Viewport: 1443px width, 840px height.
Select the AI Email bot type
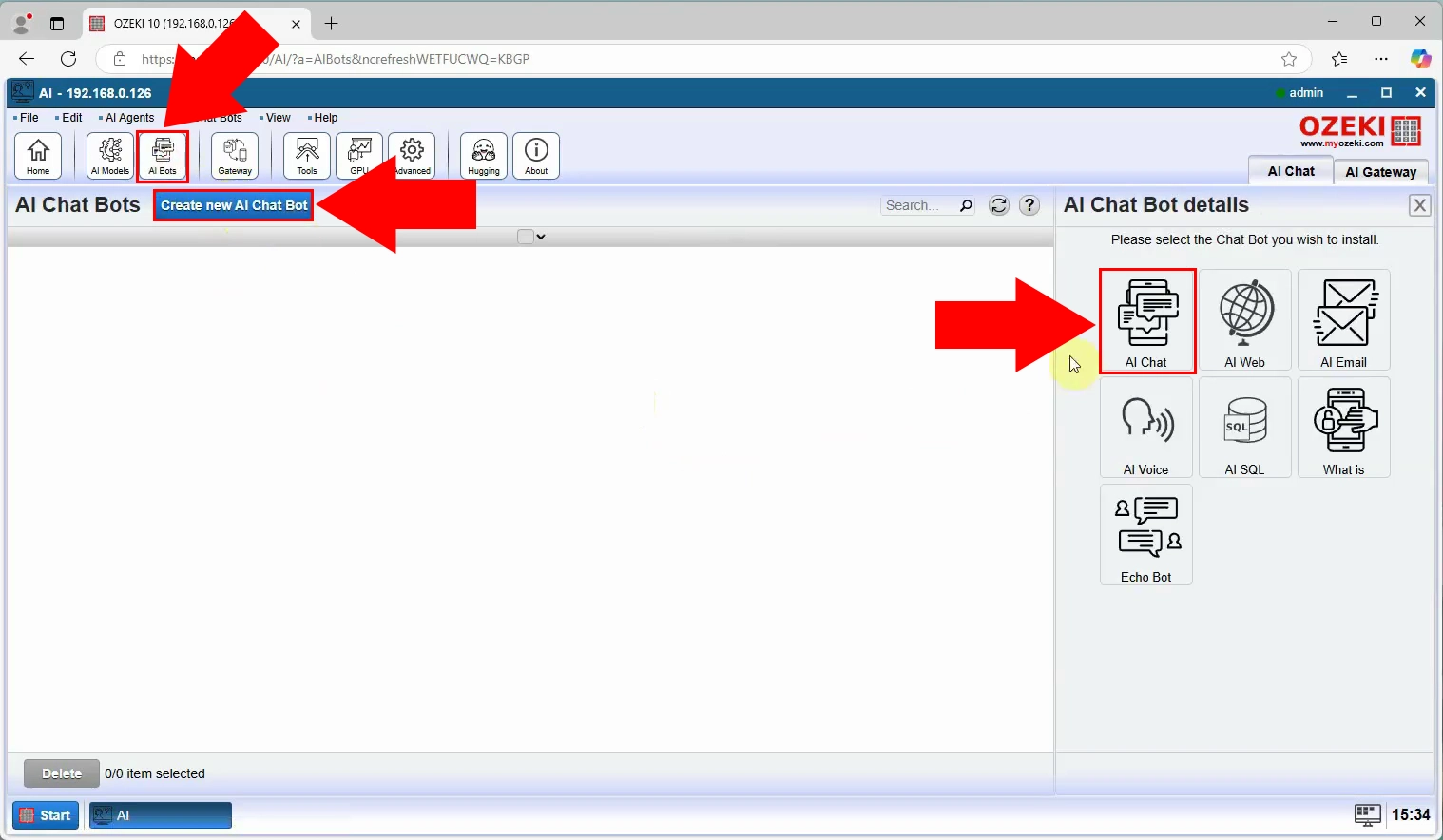coord(1344,321)
